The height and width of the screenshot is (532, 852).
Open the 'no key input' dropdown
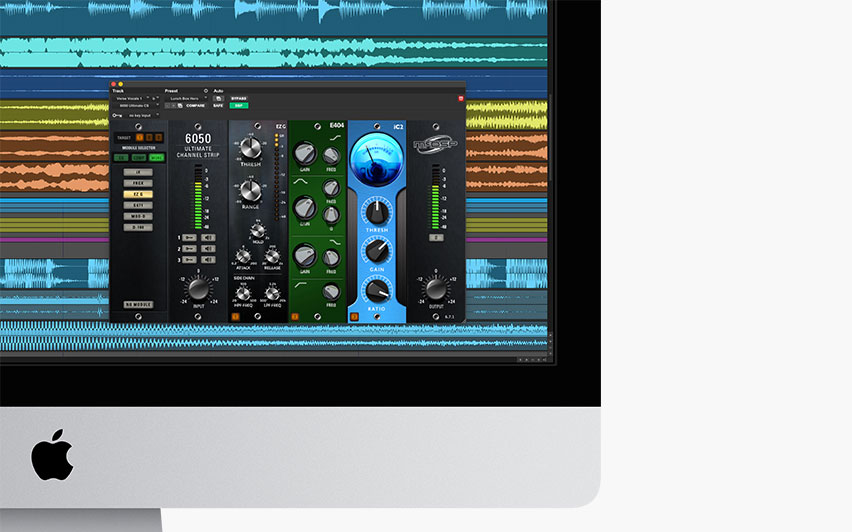click(143, 115)
